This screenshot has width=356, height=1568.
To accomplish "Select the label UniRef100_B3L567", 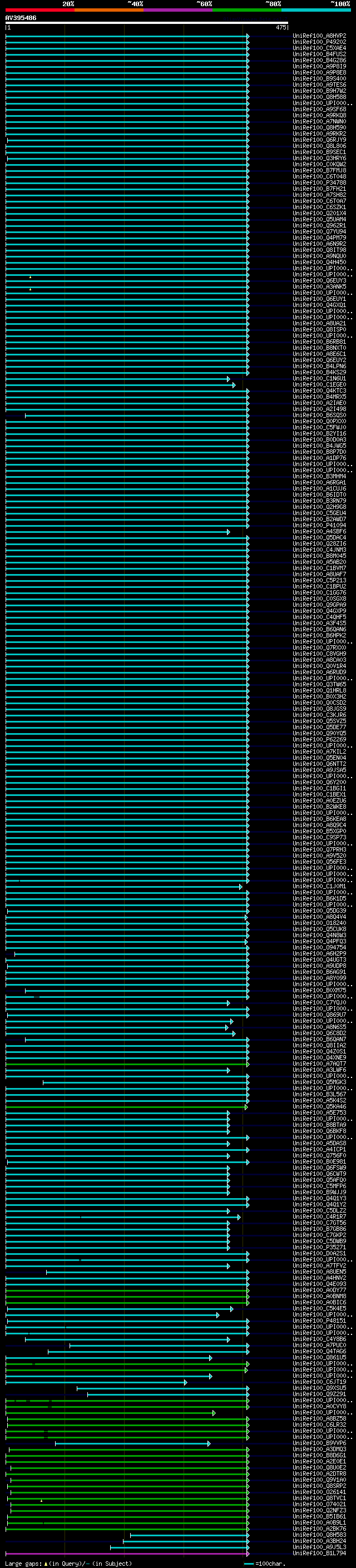I will coord(319,1095).
